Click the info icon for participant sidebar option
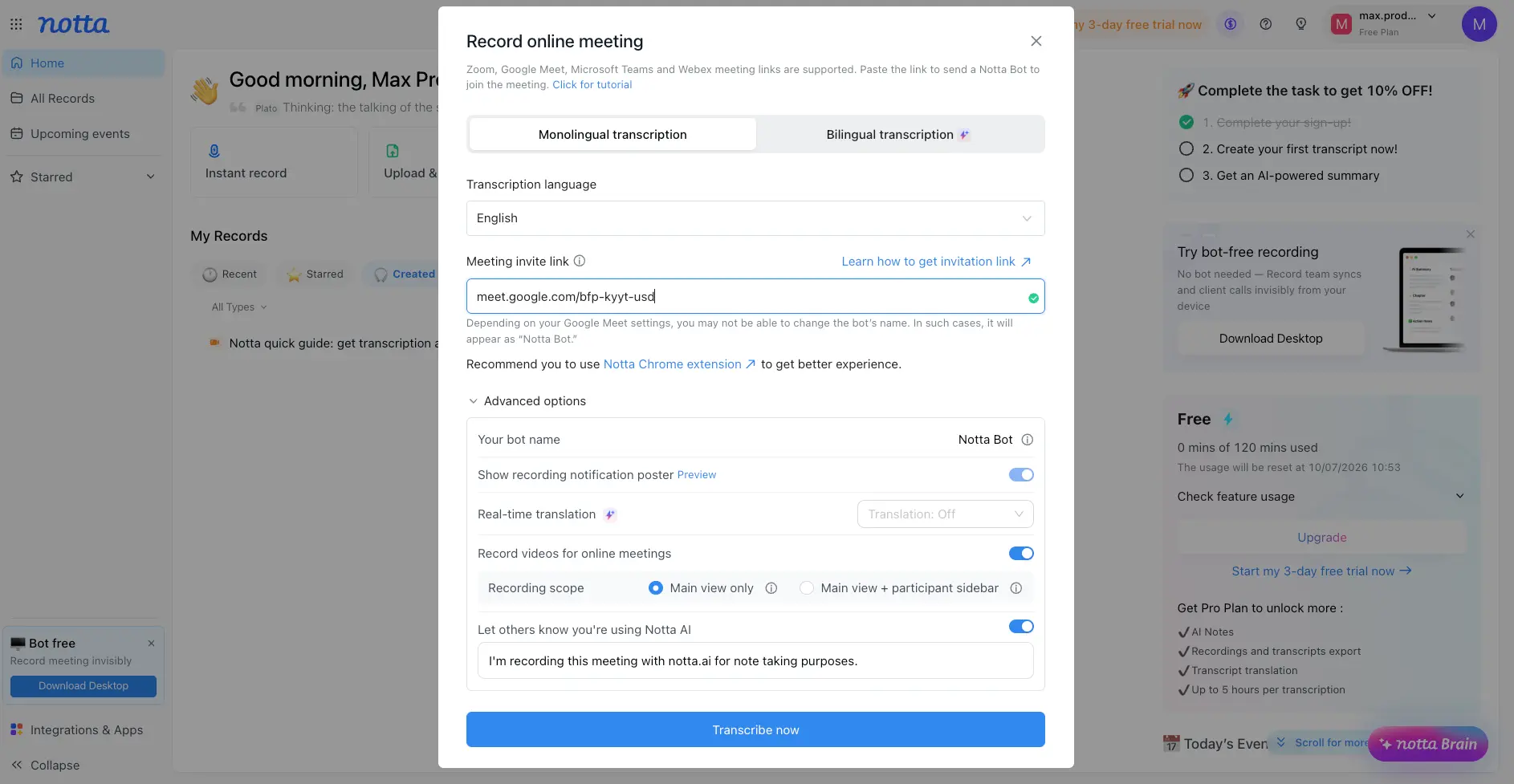Viewport: 1514px width, 784px height. tap(1016, 588)
